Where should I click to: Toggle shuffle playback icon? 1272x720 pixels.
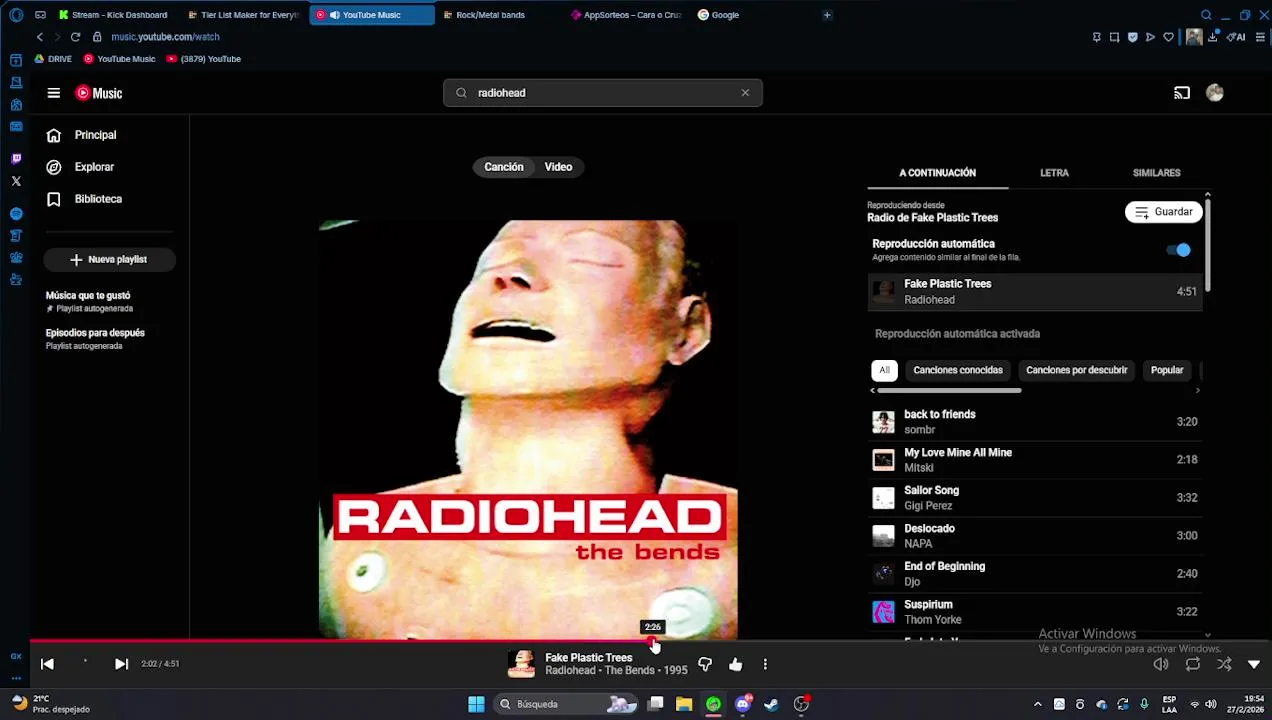pyautogui.click(x=1224, y=664)
